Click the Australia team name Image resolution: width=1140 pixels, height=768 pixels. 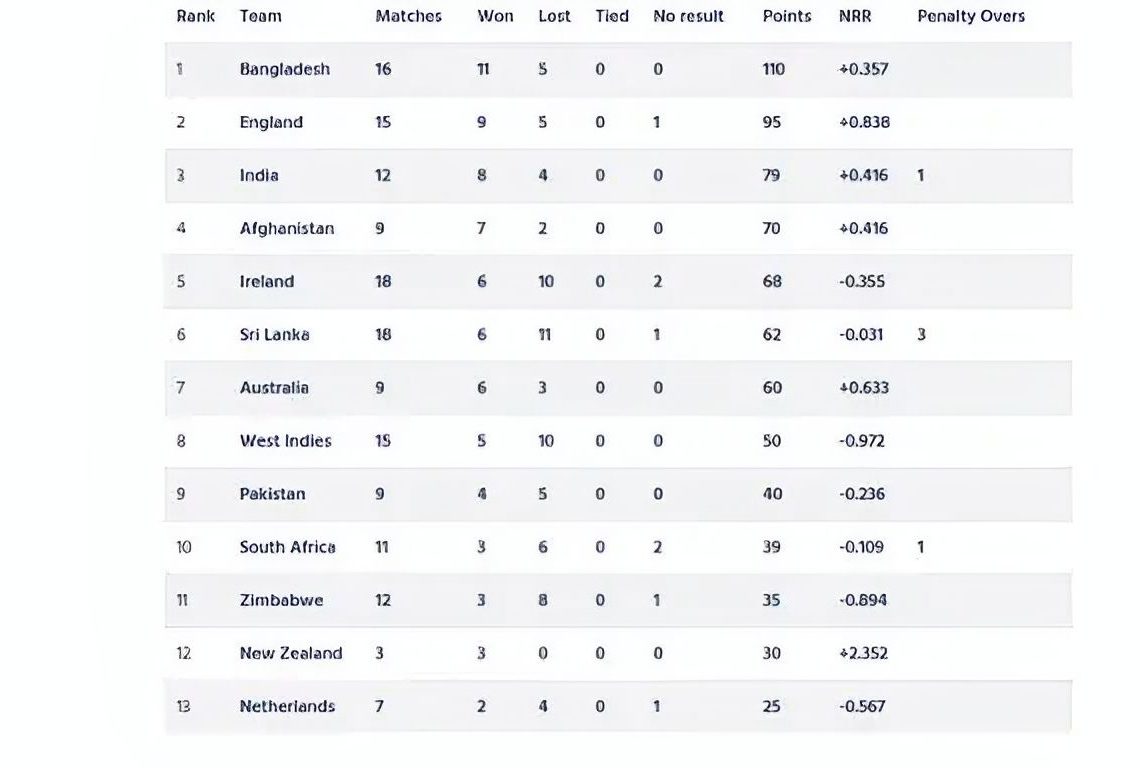(x=274, y=388)
